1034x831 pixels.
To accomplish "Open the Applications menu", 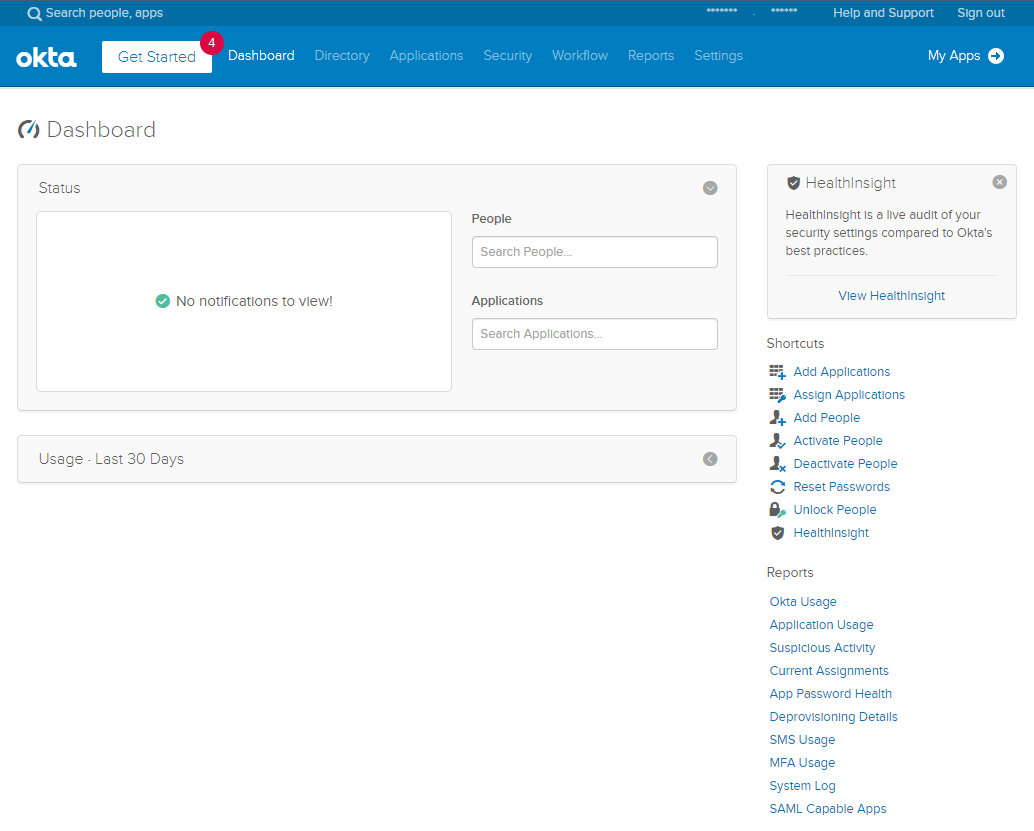I will [426, 55].
